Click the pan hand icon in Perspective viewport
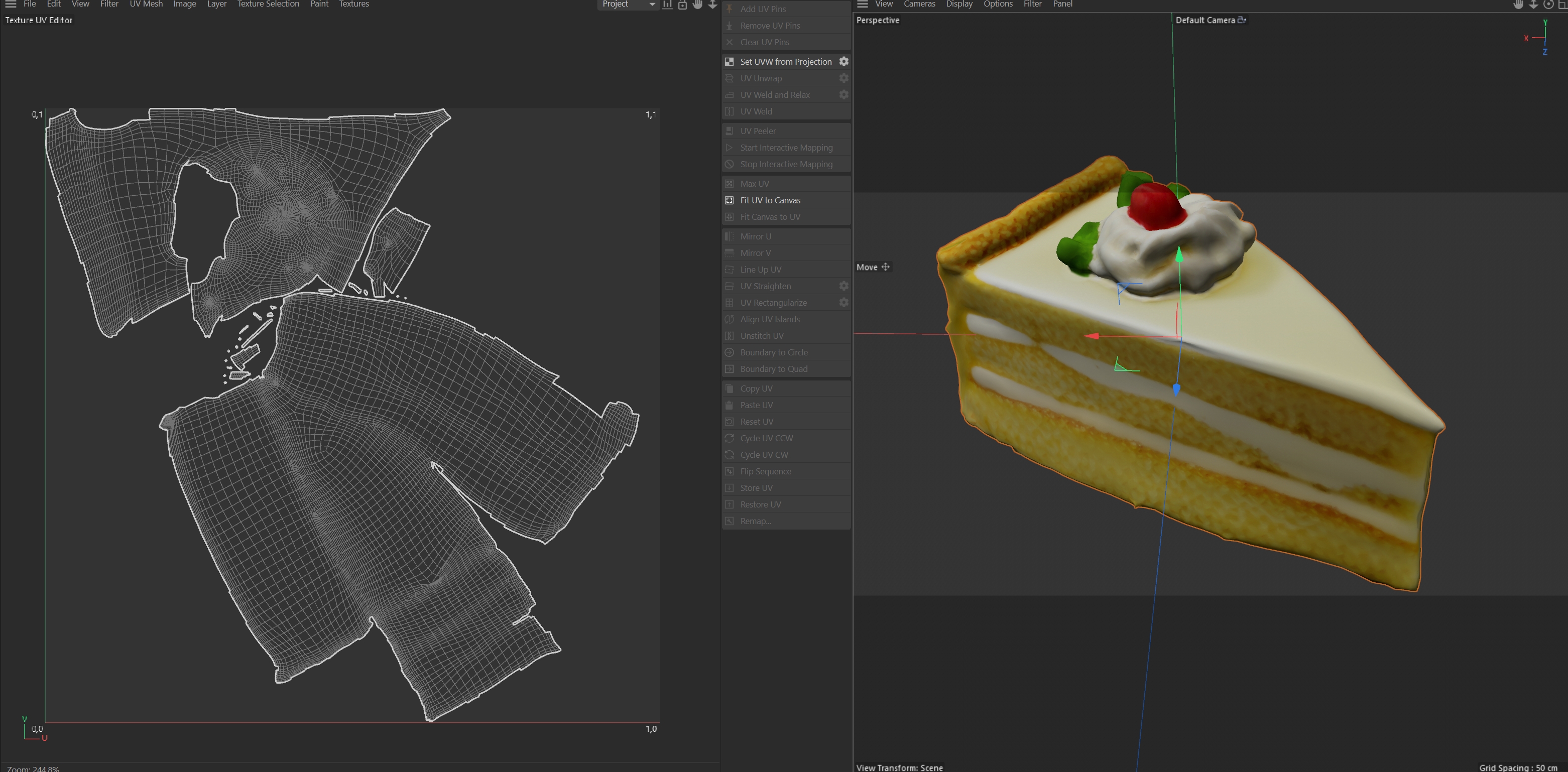 (1518, 4)
